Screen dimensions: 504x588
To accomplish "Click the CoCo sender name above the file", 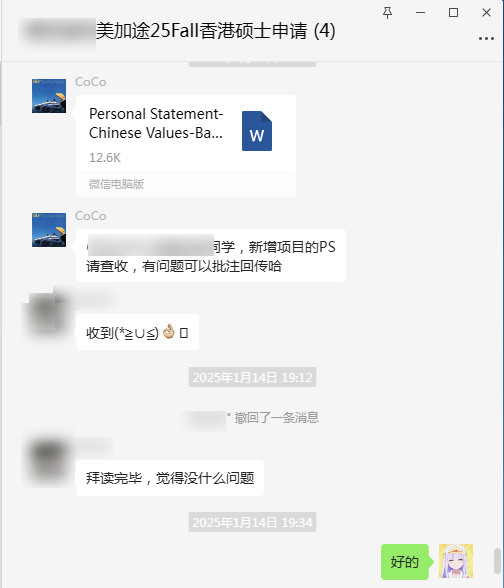I will pos(91,82).
